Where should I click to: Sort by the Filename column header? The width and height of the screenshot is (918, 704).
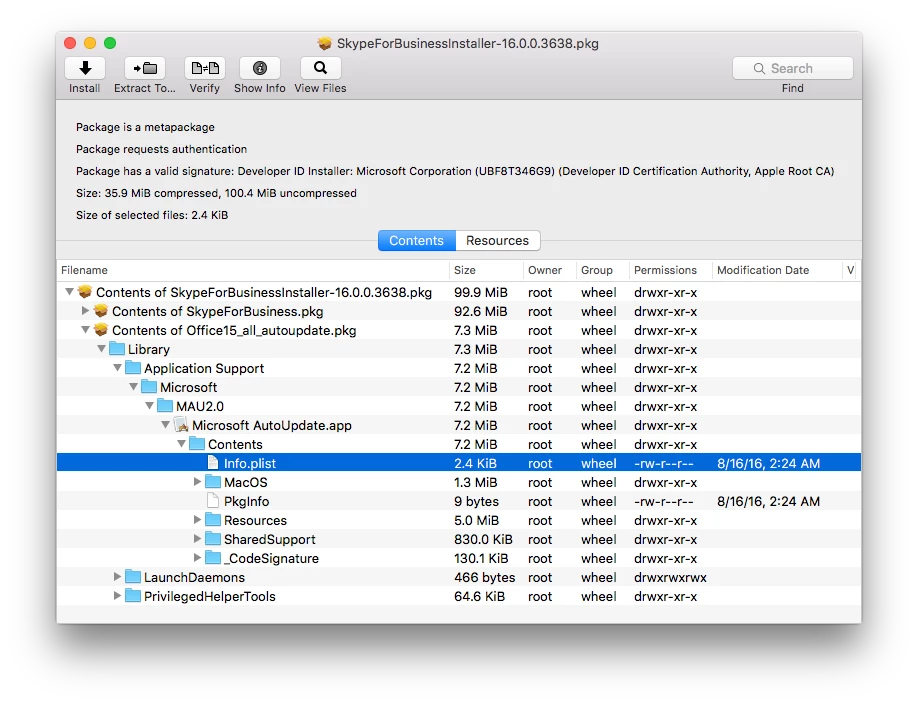coord(253,270)
